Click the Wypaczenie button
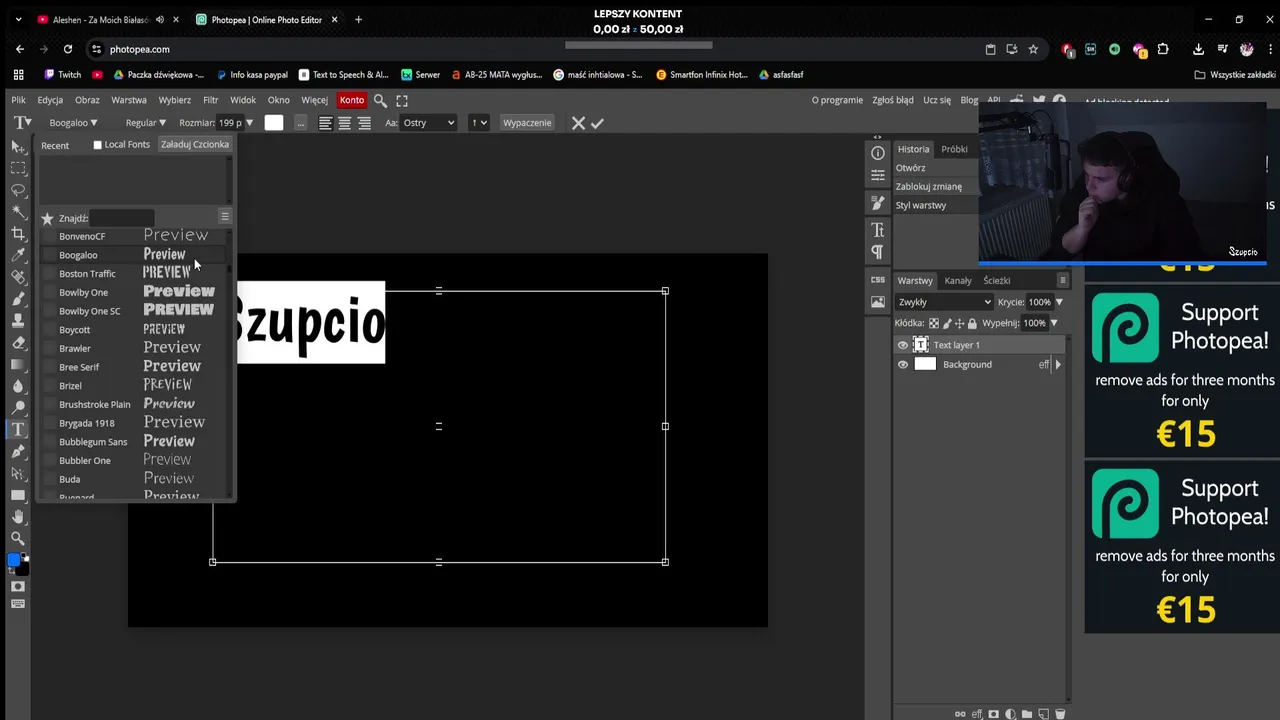The width and height of the screenshot is (1280, 720). [527, 123]
